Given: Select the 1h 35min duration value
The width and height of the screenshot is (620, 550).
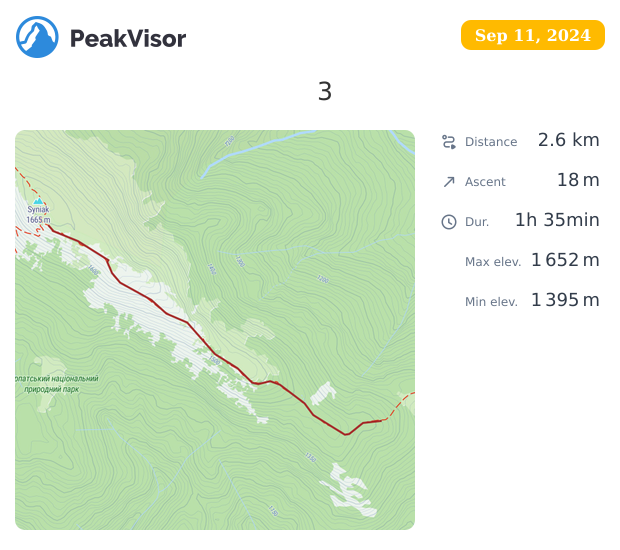Looking at the screenshot, I should tap(557, 220).
